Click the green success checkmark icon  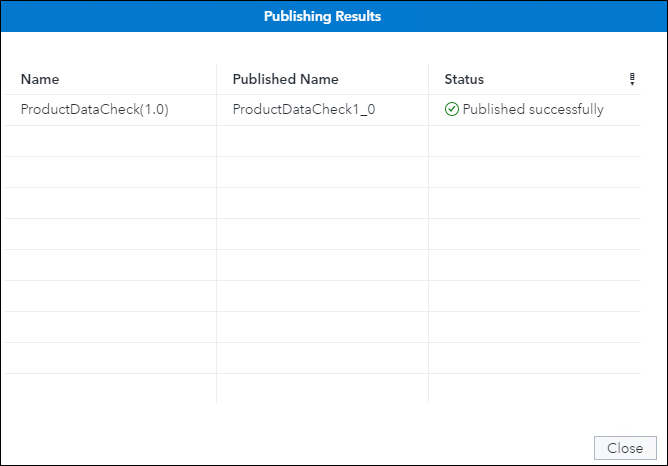452,110
